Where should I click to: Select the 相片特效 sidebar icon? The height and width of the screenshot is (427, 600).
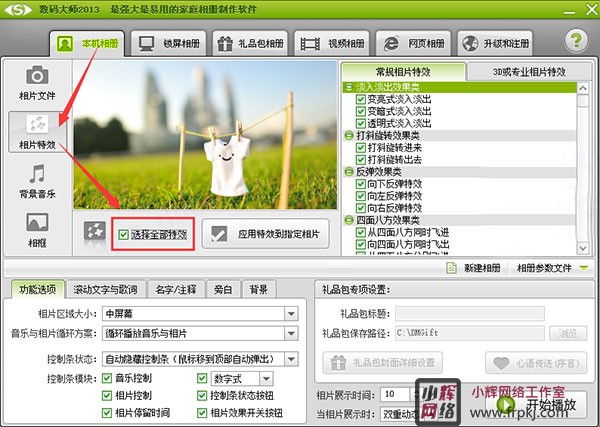[37, 124]
